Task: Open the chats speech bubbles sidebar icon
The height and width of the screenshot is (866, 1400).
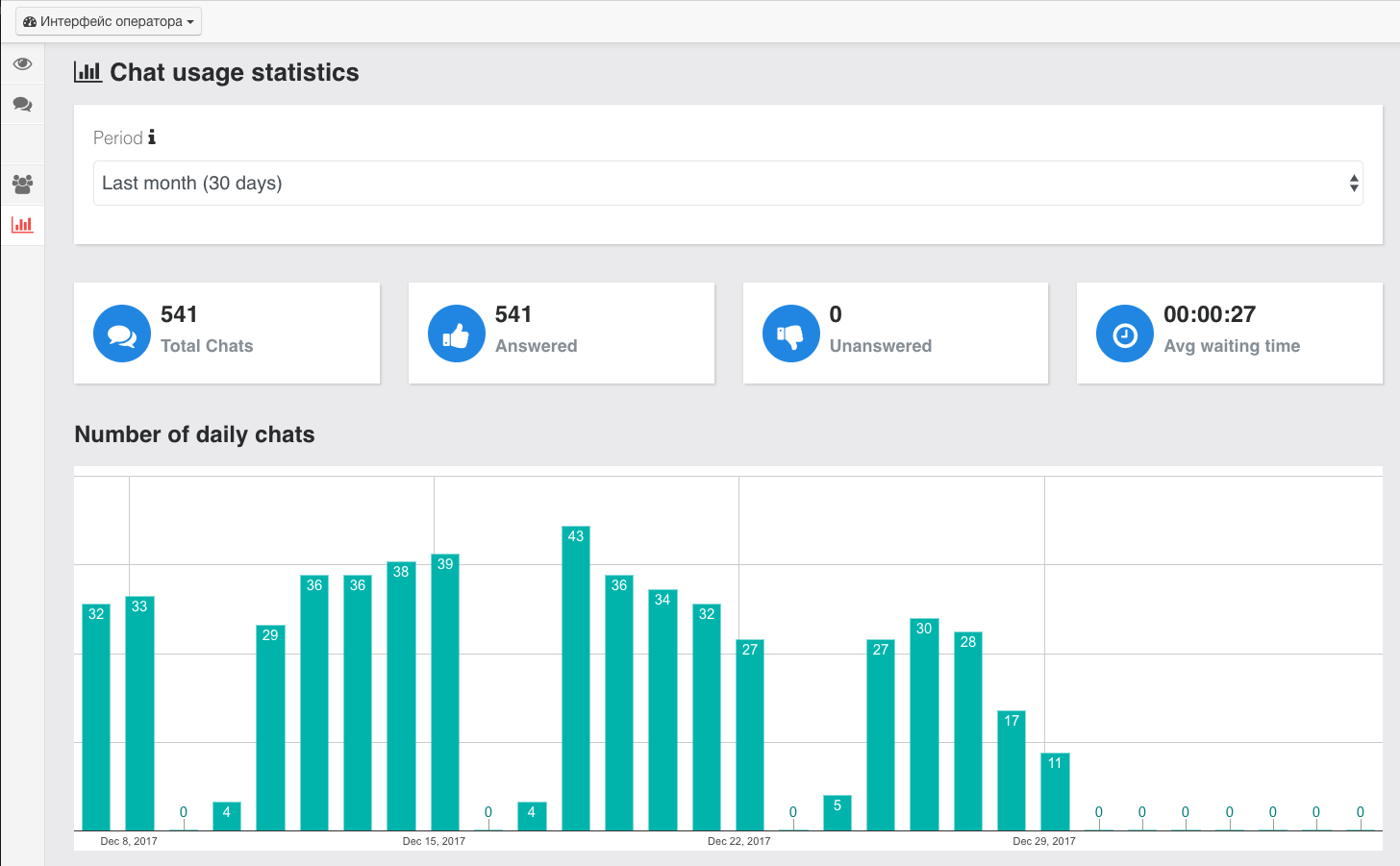Action: [x=22, y=104]
